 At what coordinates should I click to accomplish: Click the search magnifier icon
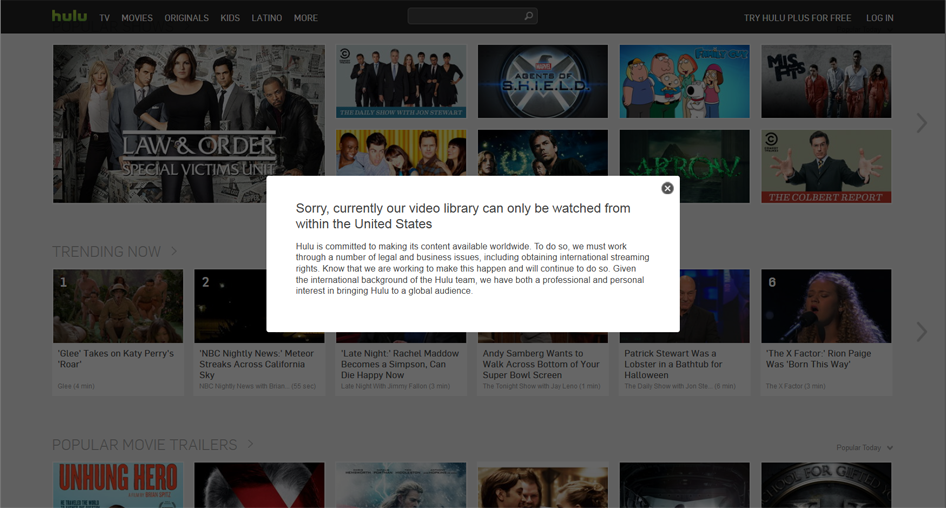pyautogui.click(x=529, y=16)
